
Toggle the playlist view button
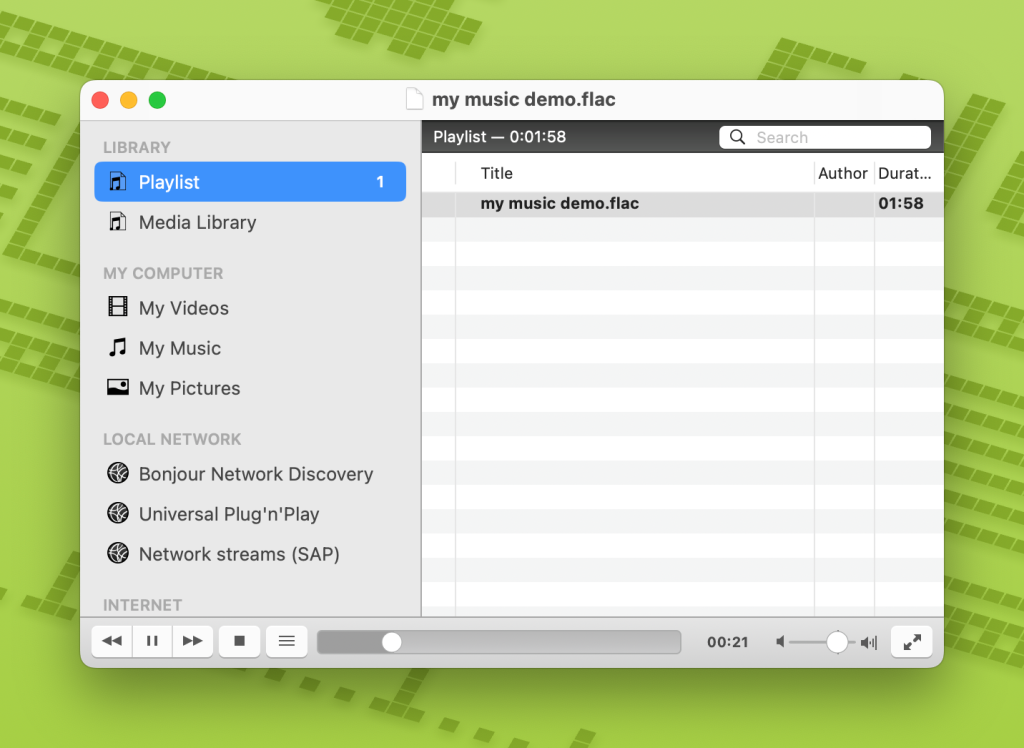(287, 641)
